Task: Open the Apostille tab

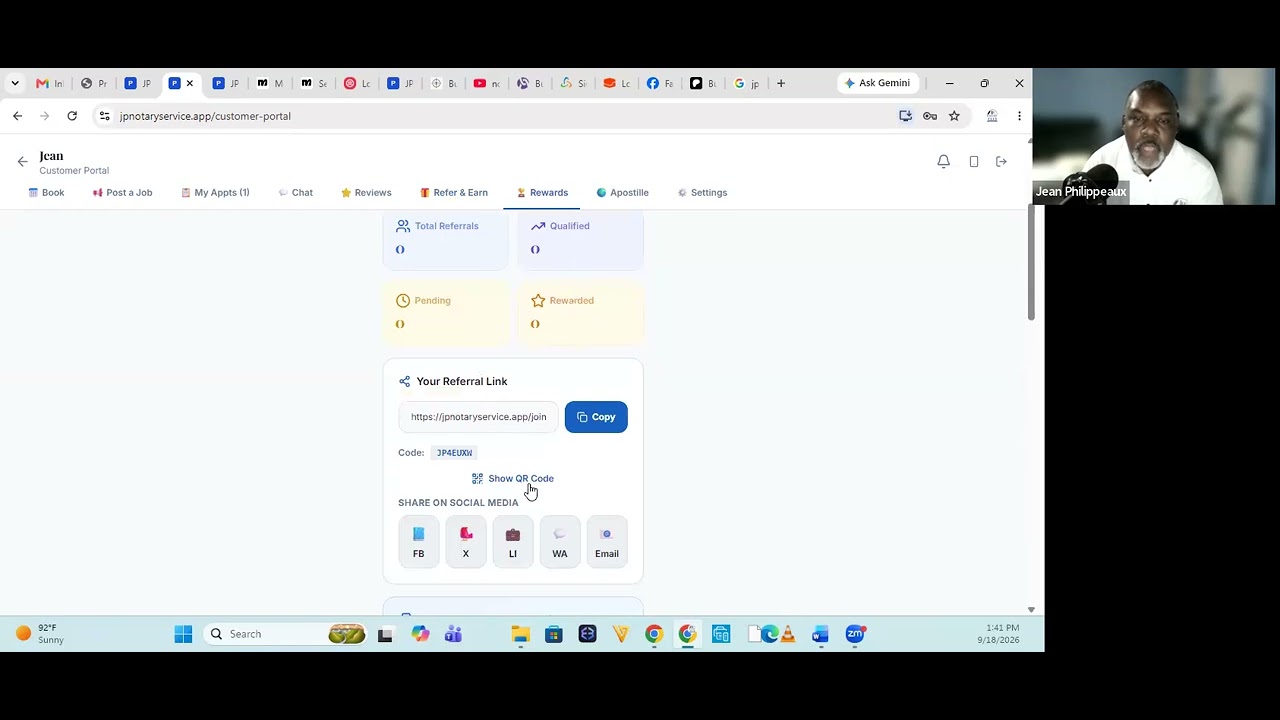Action: tap(622, 192)
